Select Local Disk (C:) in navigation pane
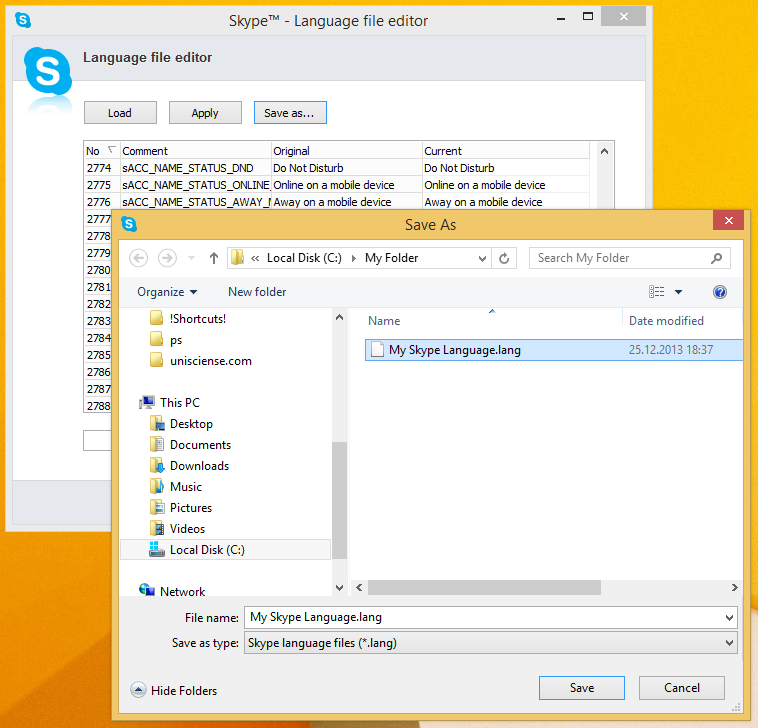 point(225,550)
